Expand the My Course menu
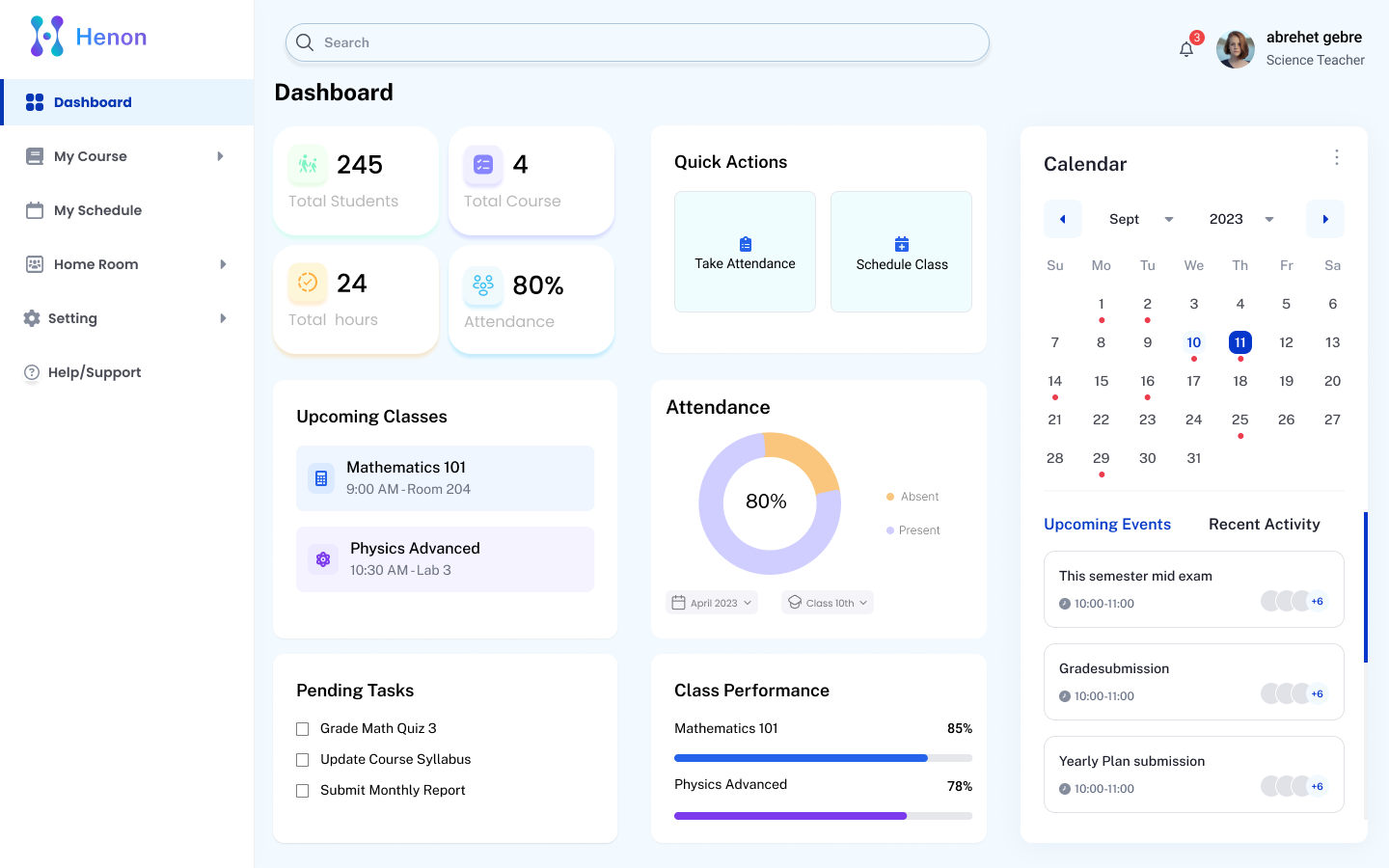This screenshot has width=1389, height=868. 221,155
